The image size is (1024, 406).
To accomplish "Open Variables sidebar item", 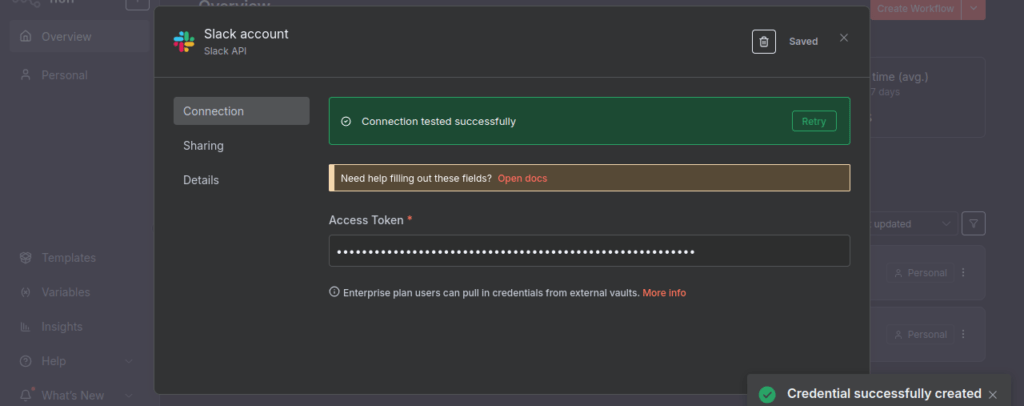I will [65, 292].
